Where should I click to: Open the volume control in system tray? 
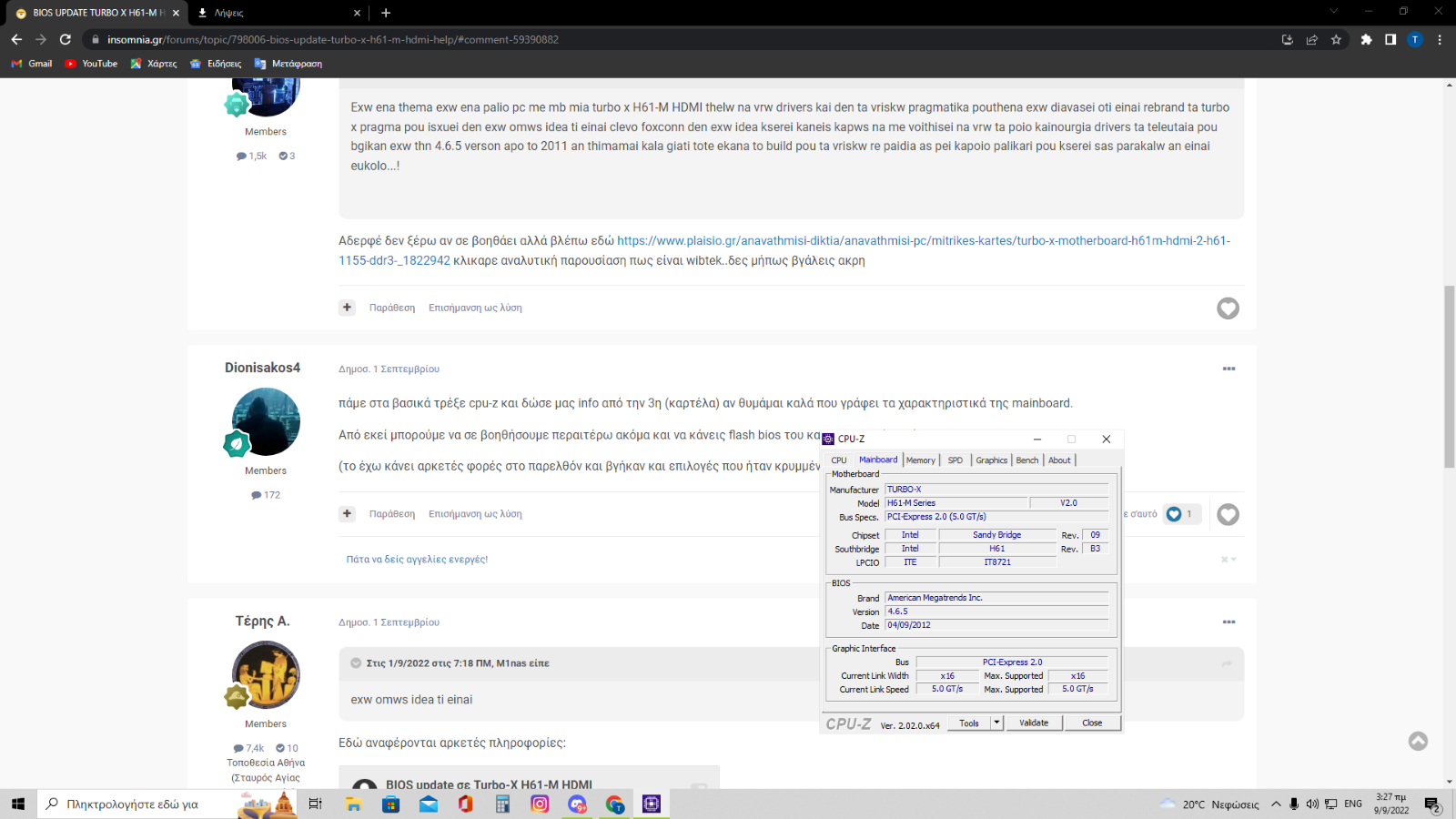tap(1312, 804)
